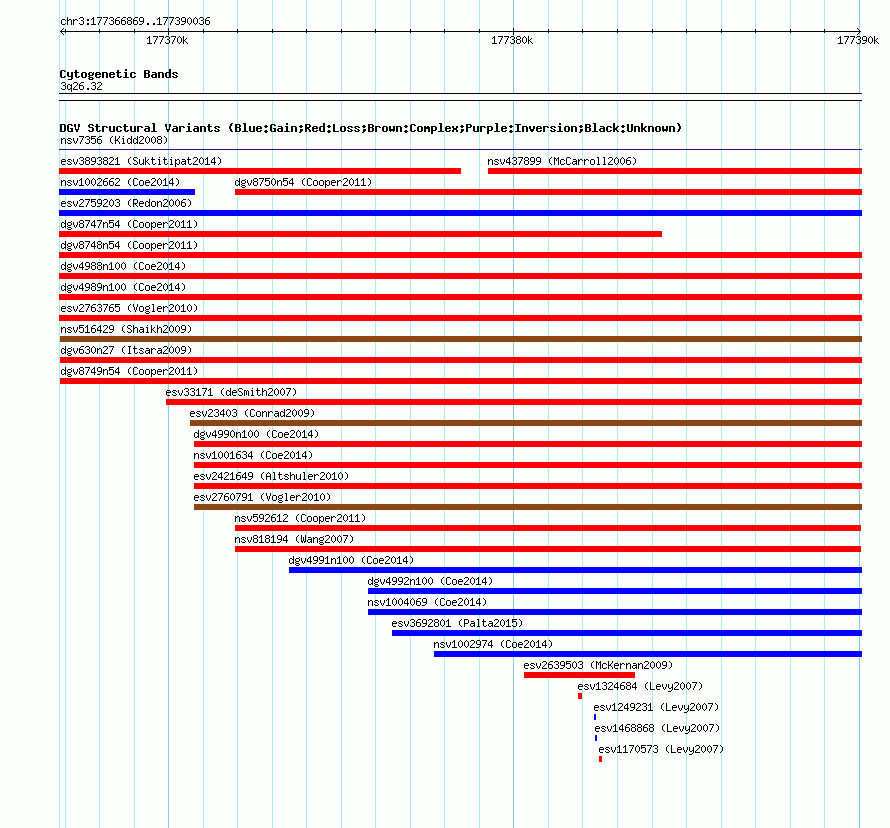Screen dimensions: 890x828
Task: Click the red bar of dgv8747n54
Action: click(x=360, y=234)
